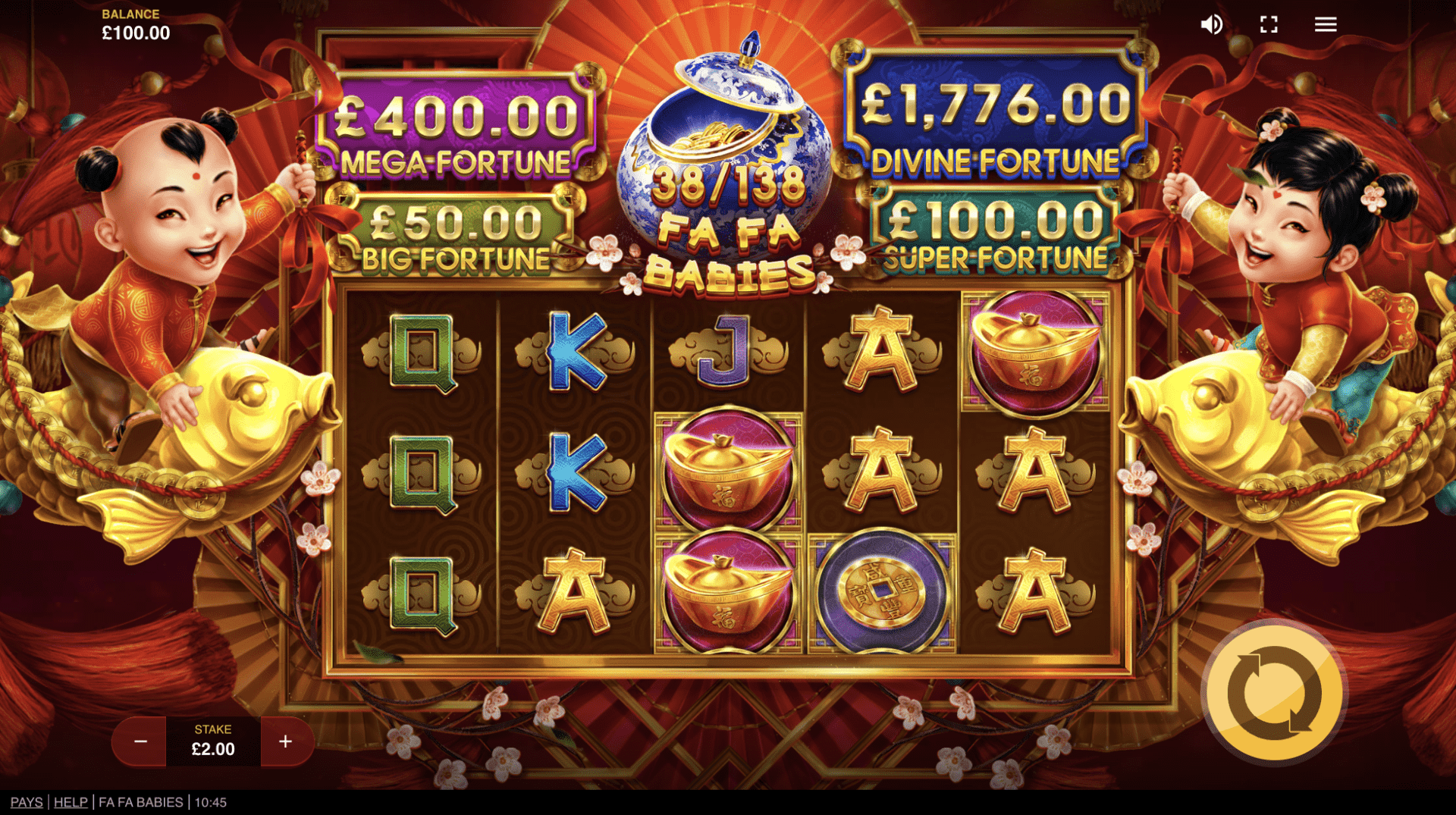The width and height of the screenshot is (1456, 815).
Task: Increase stake with the plus button
Action: [x=286, y=741]
